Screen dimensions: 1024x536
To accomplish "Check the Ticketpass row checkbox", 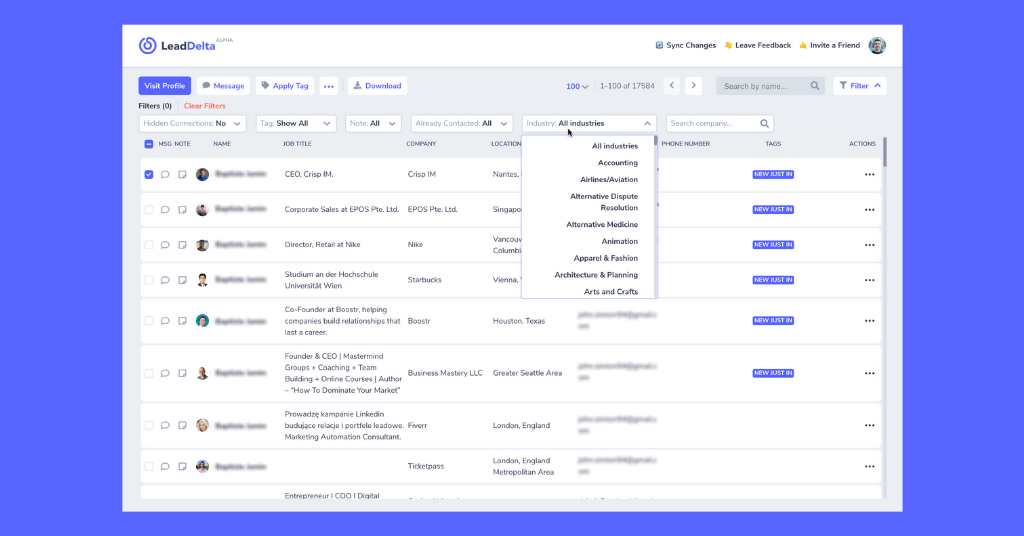I will 149,466.
